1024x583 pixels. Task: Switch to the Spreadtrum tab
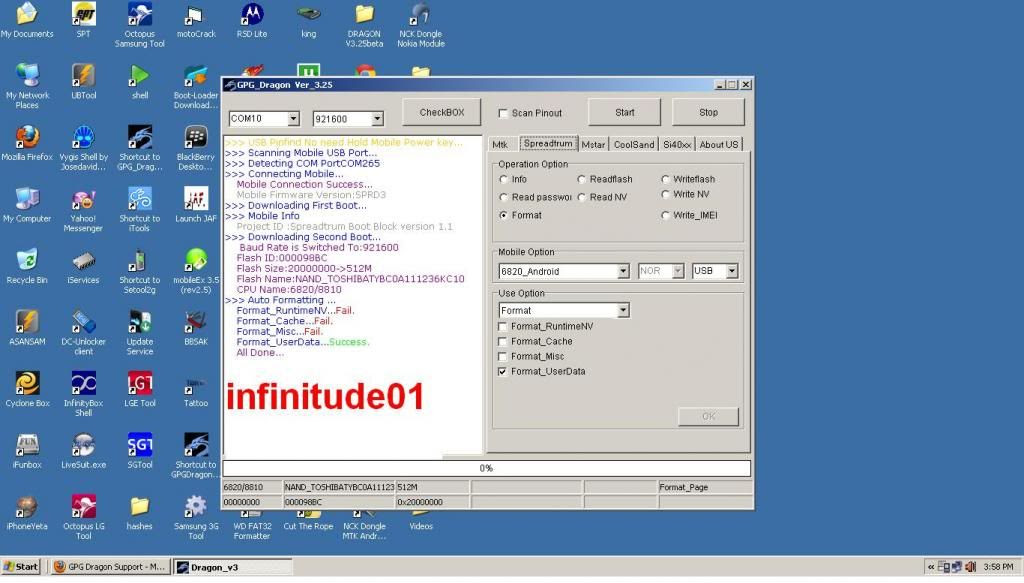click(x=548, y=144)
